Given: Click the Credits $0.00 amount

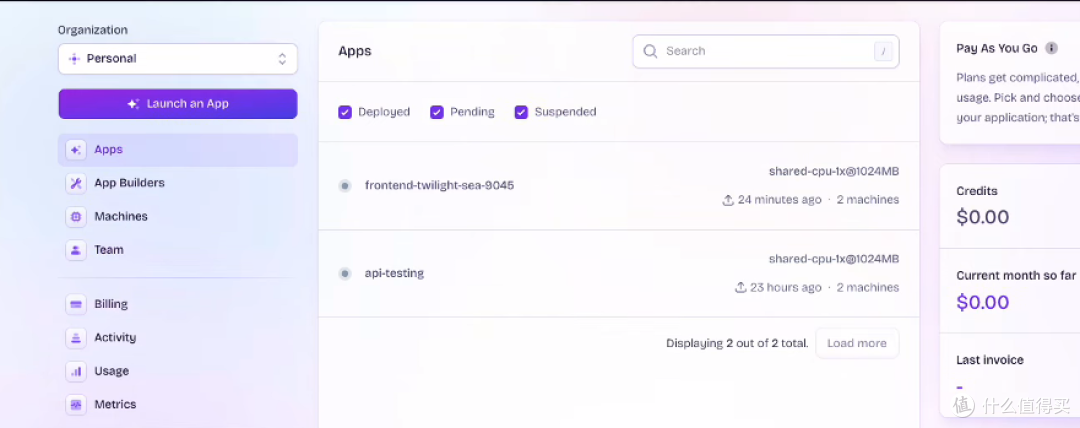Looking at the screenshot, I should click(x=983, y=217).
